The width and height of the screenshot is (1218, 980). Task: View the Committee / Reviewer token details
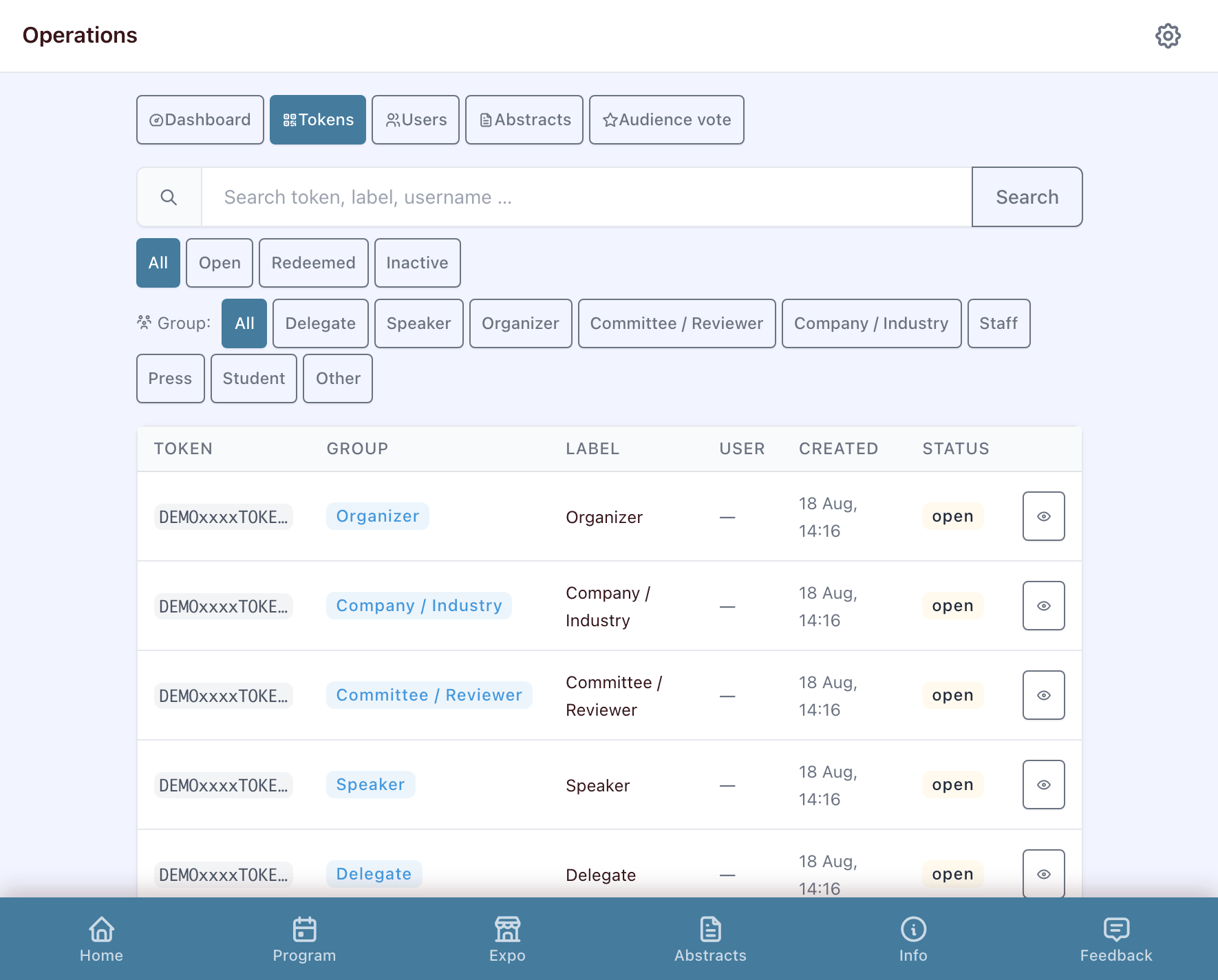pyautogui.click(x=1043, y=695)
